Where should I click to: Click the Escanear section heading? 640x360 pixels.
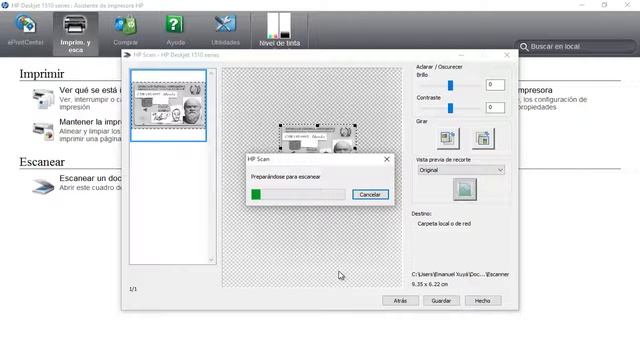click(x=42, y=162)
